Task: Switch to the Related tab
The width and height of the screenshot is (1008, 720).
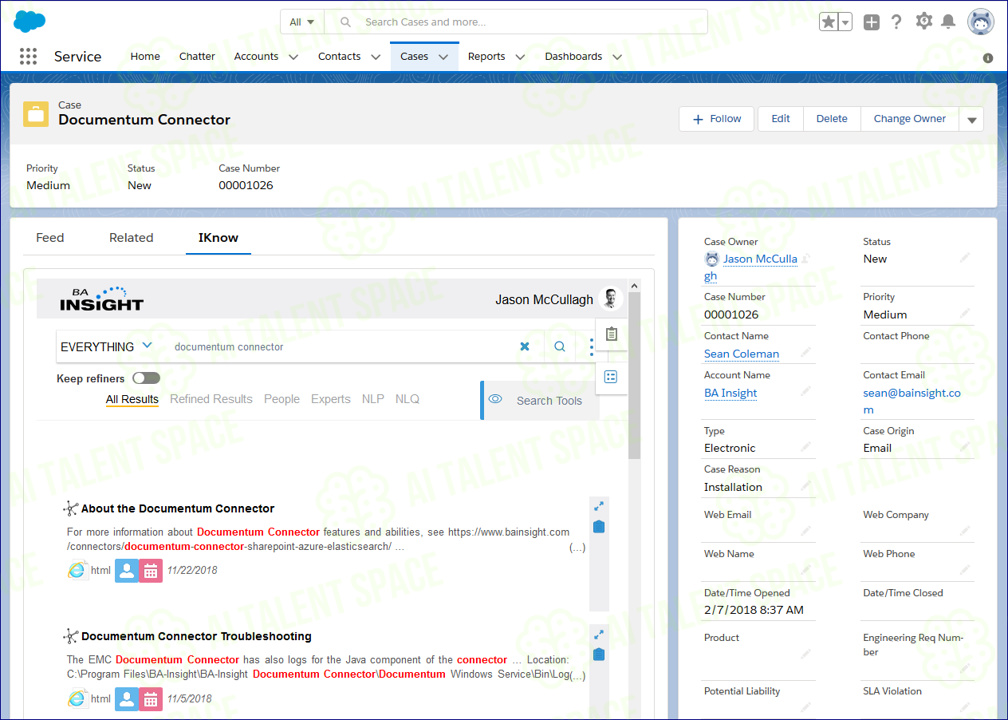Action: [131, 238]
